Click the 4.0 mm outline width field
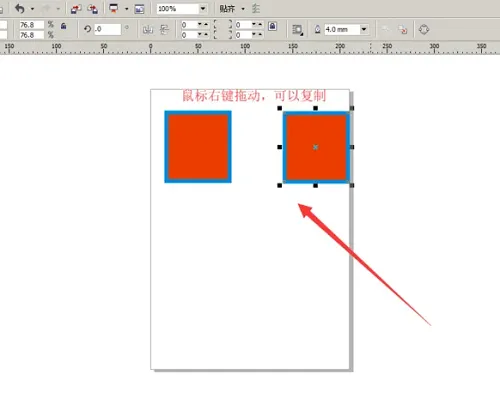Viewport: 500px width, 398px height. 342,29
